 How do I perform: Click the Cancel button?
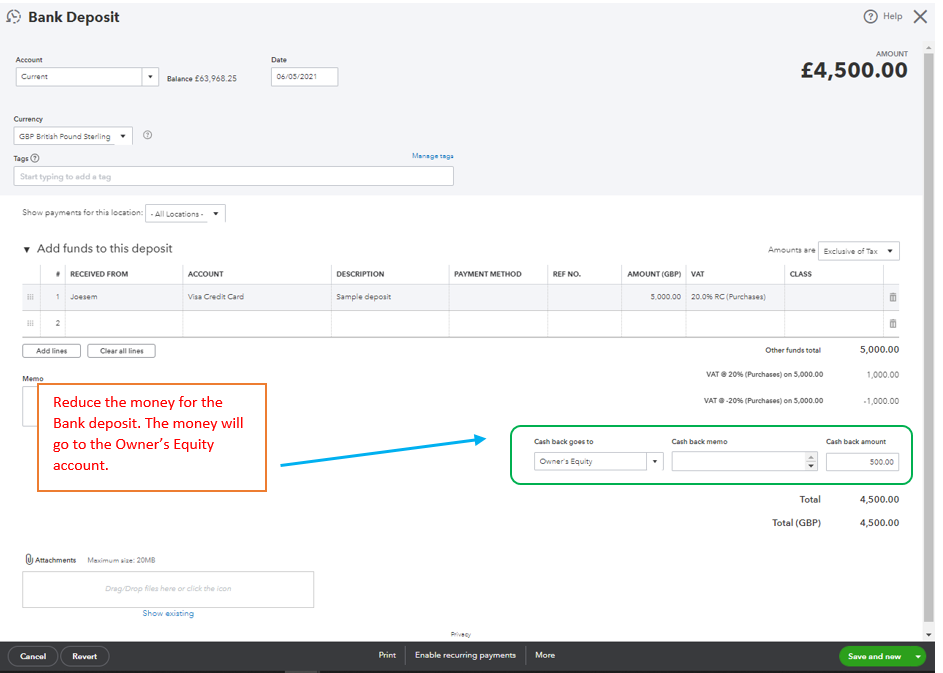[x=33, y=656]
